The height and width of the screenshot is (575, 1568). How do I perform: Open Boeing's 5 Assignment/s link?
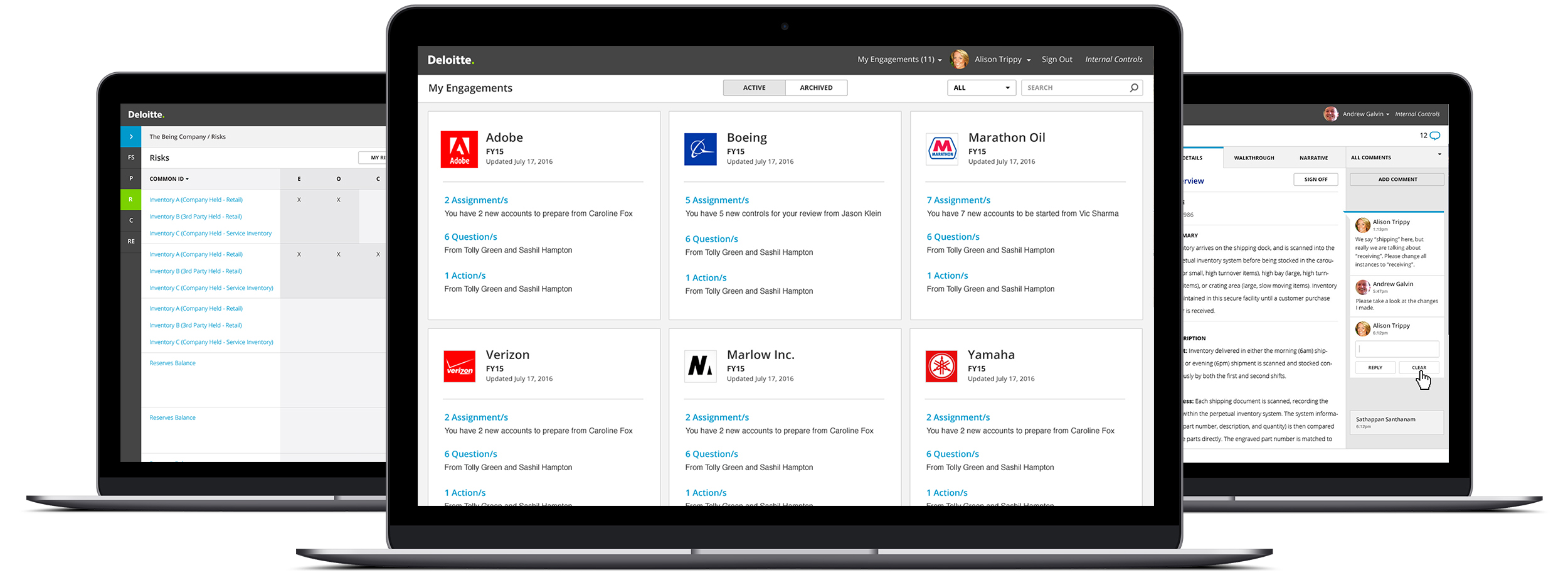(717, 200)
